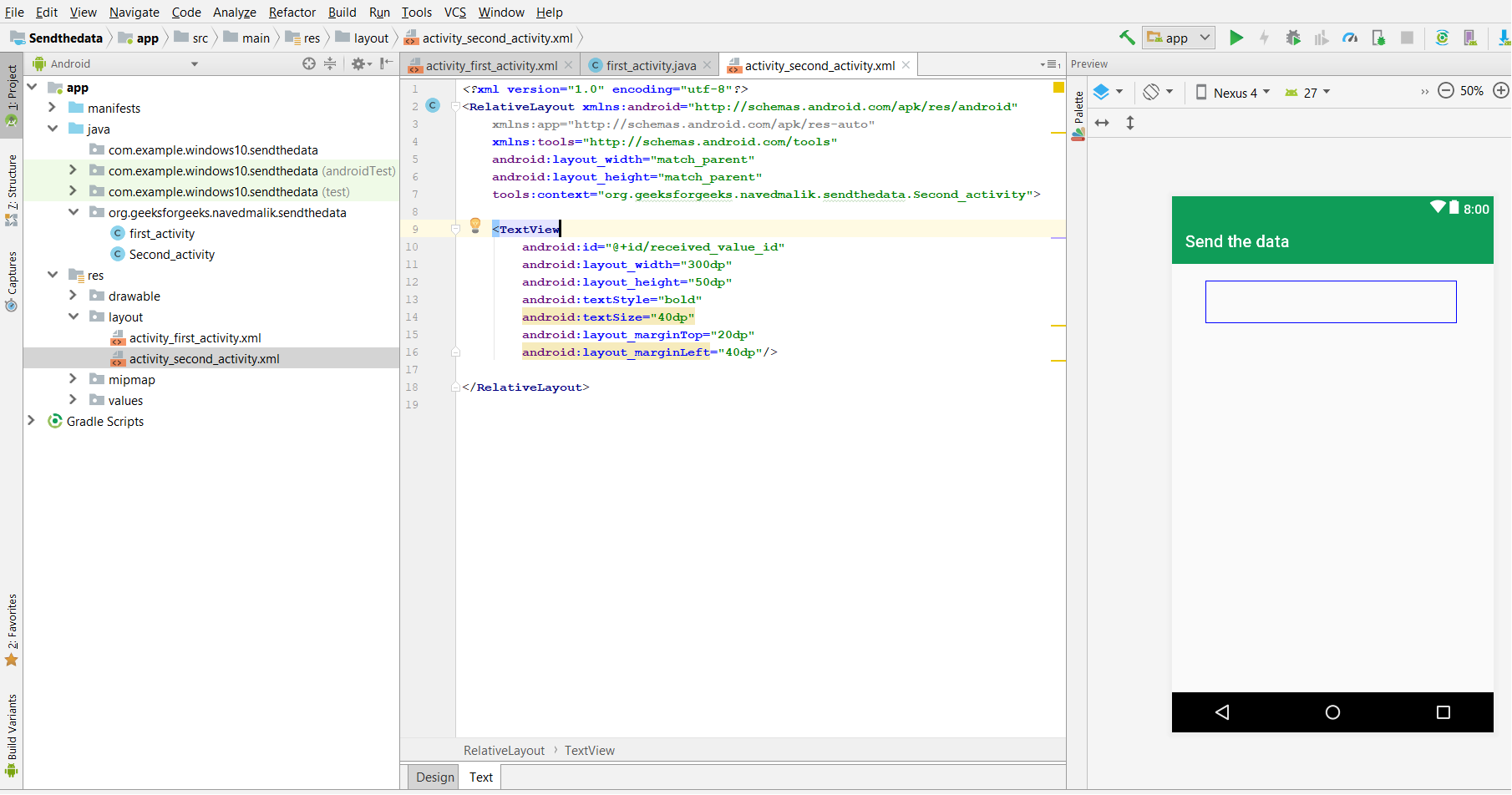Expand the values folder
Screen dimensions: 1512x795
(73, 400)
